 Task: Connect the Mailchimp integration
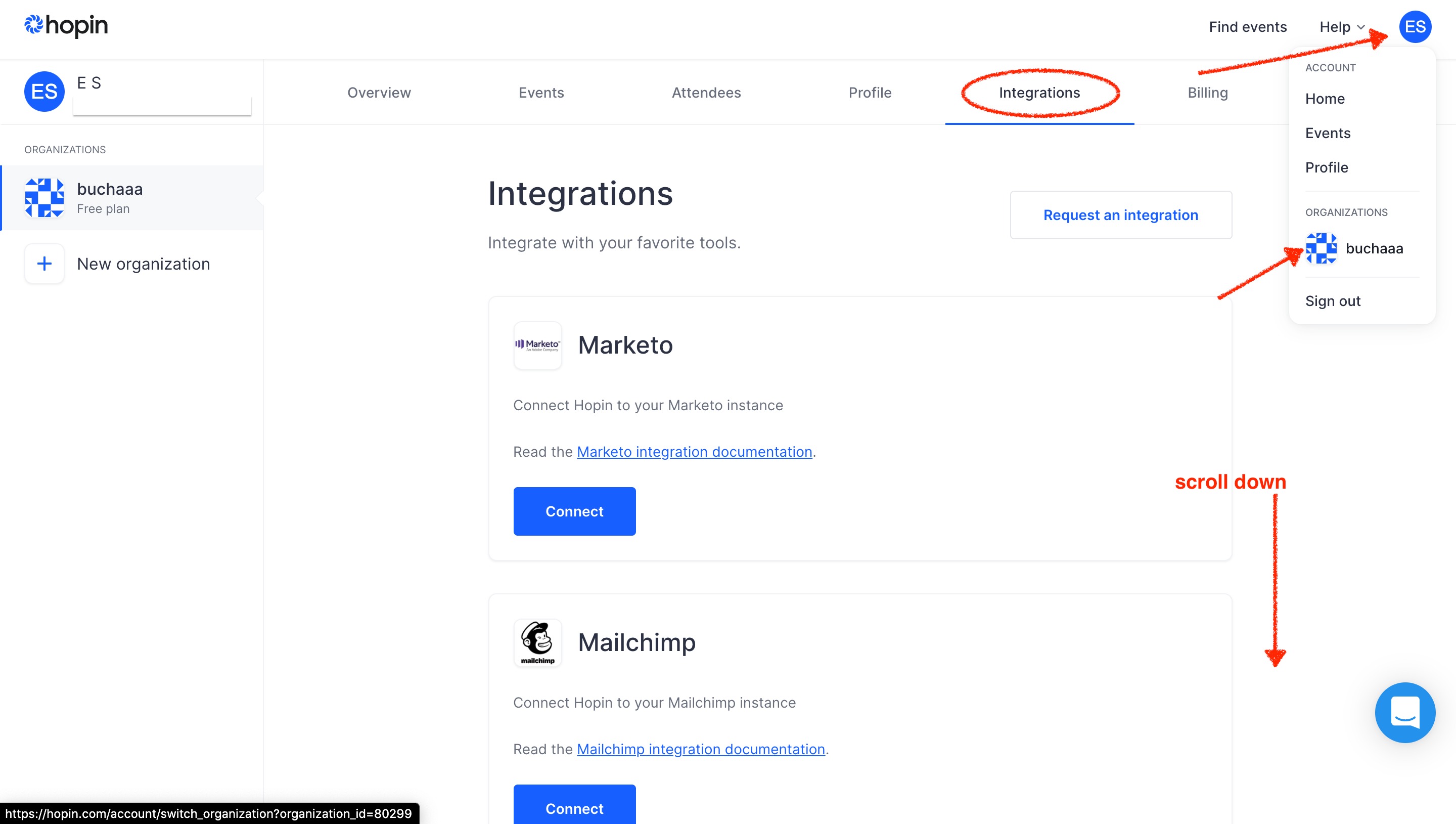coord(574,804)
